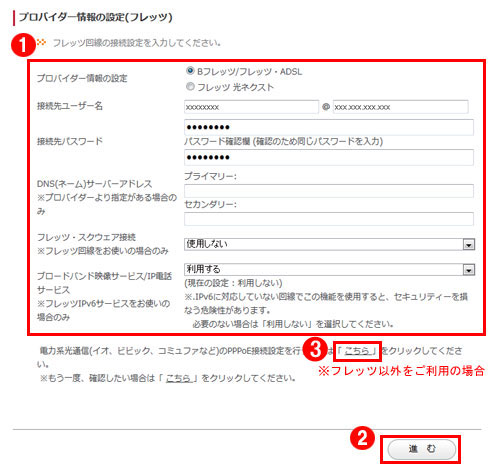This screenshot has width=500, height=466.
Task: Click the red circled number 3 marker
Action: pyautogui.click(x=315, y=350)
